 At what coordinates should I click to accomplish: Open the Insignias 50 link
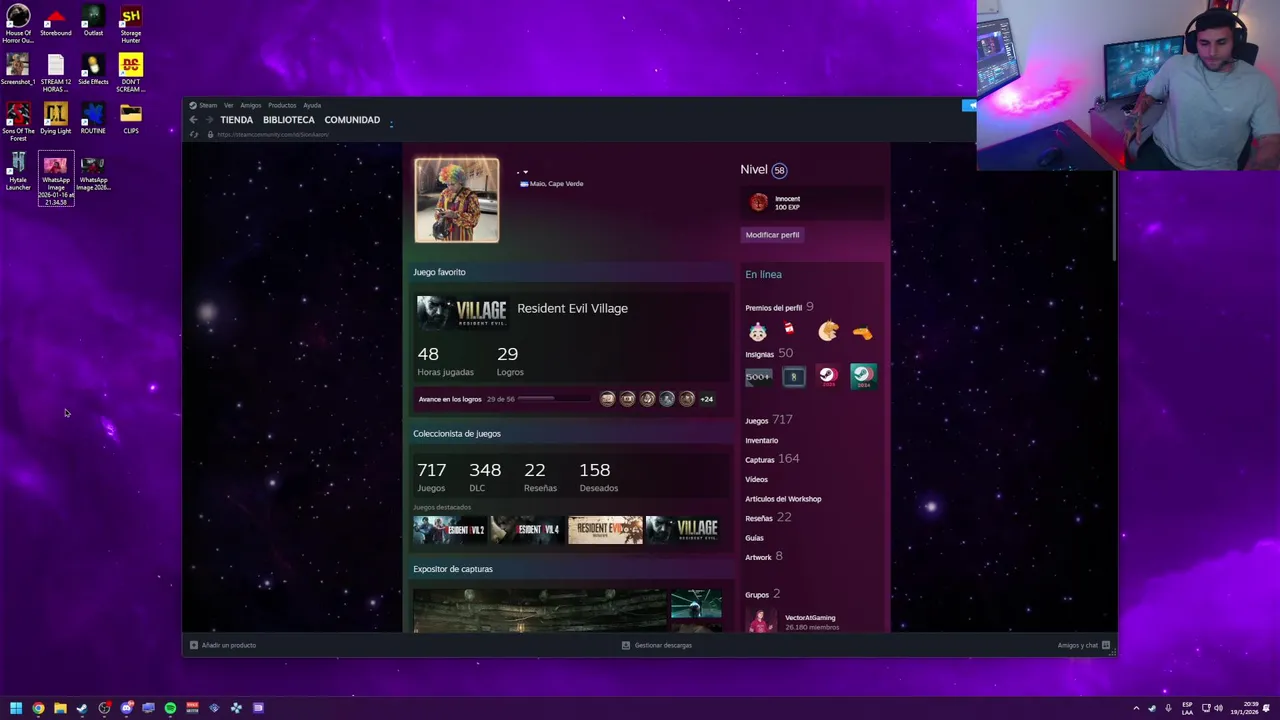tap(769, 354)
